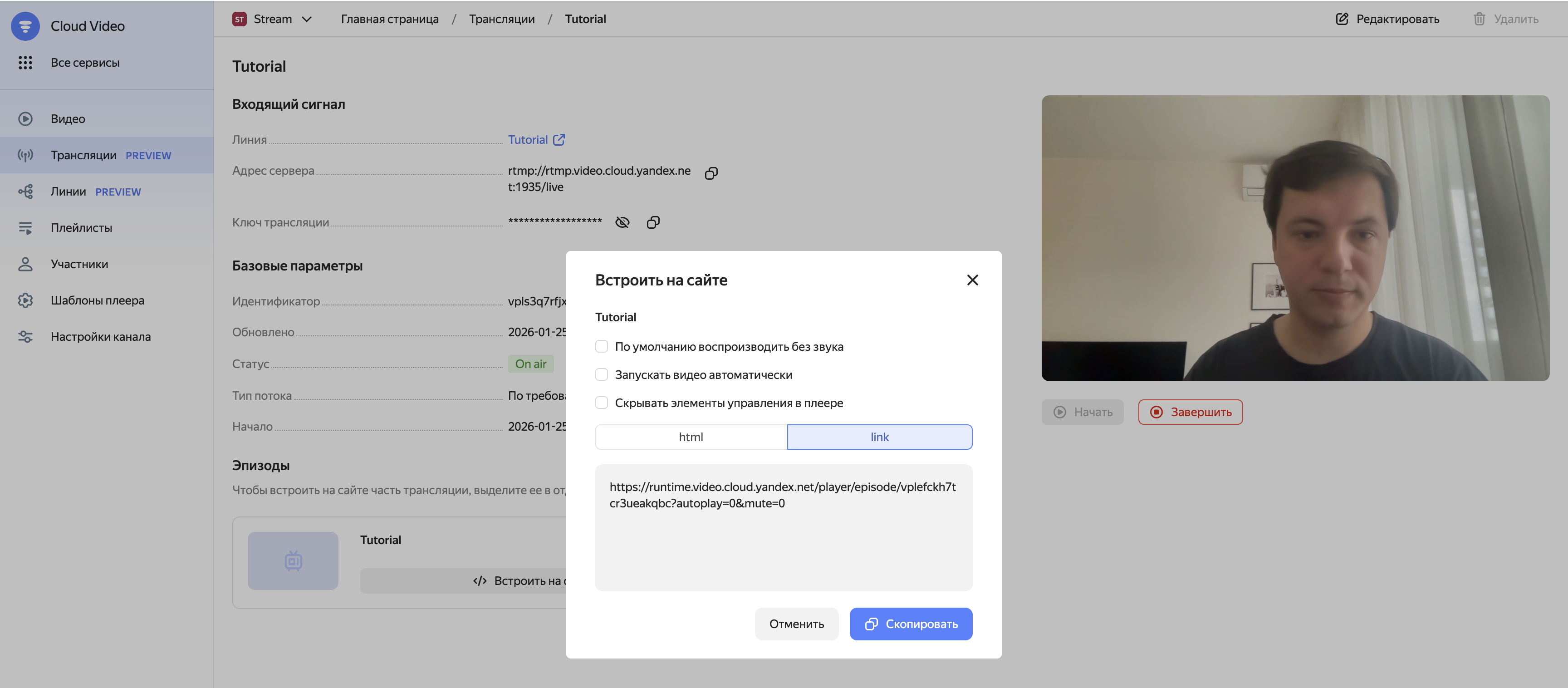
Task: Reveal the hidden stream key
Action: [622, 221]
